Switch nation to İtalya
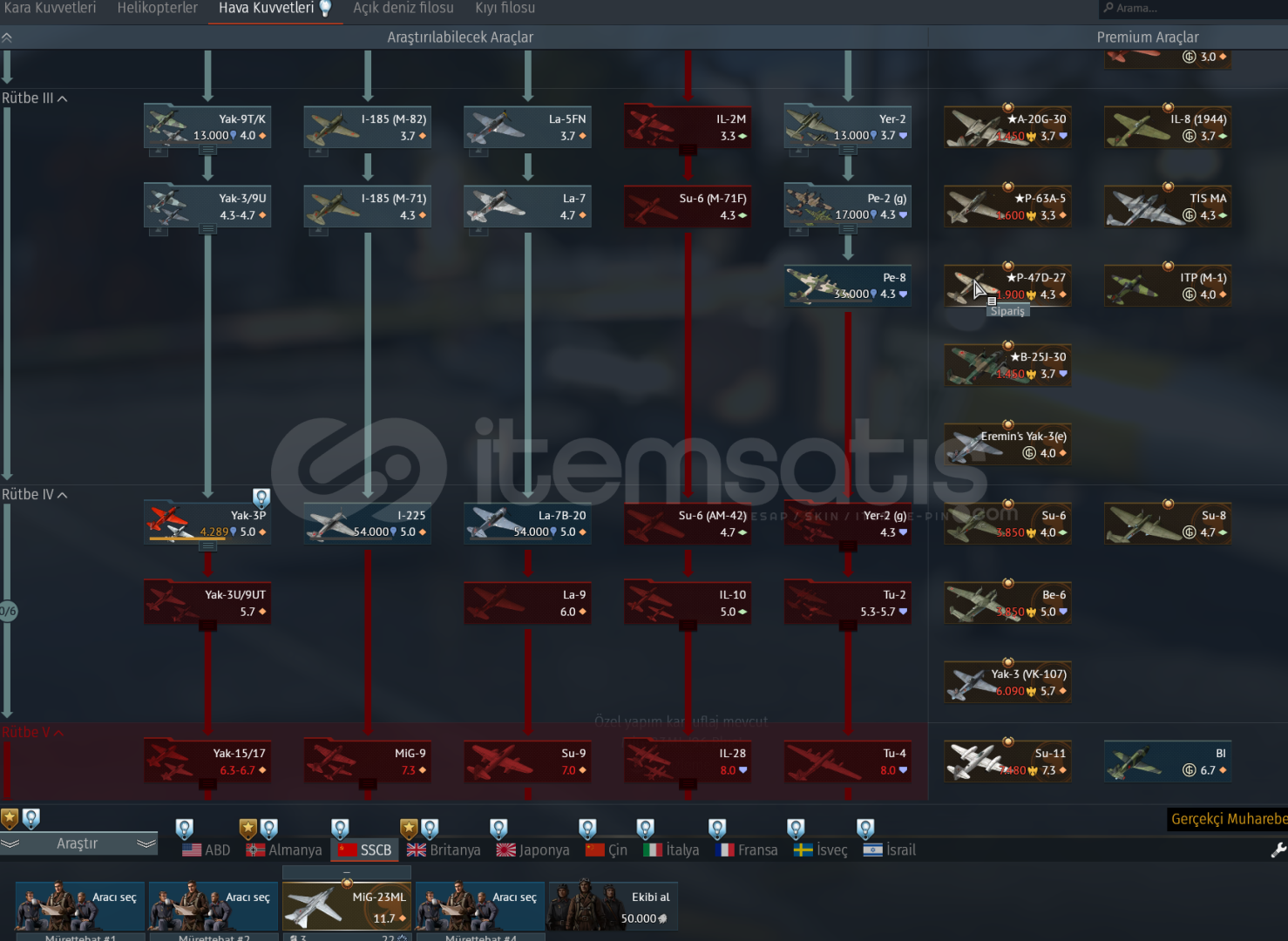Screen dimensions: 1288x941 coord(671,850)
